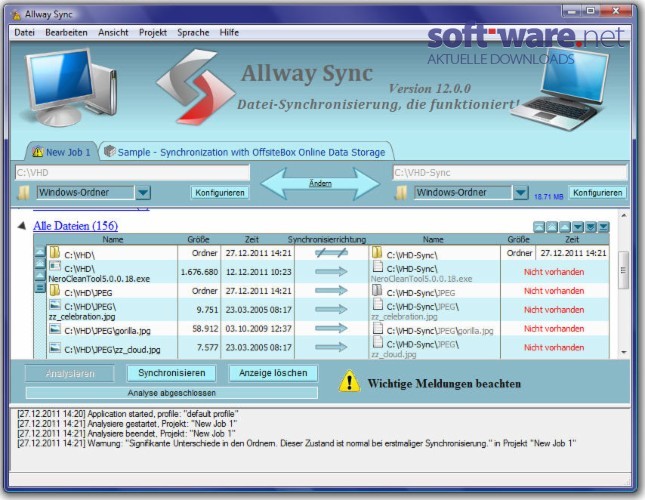Click the image file icon of C:\VHD\JPEG\gorilla.jpg
Image resolution: width=645 pixels, height=500 pixels.
55,329
